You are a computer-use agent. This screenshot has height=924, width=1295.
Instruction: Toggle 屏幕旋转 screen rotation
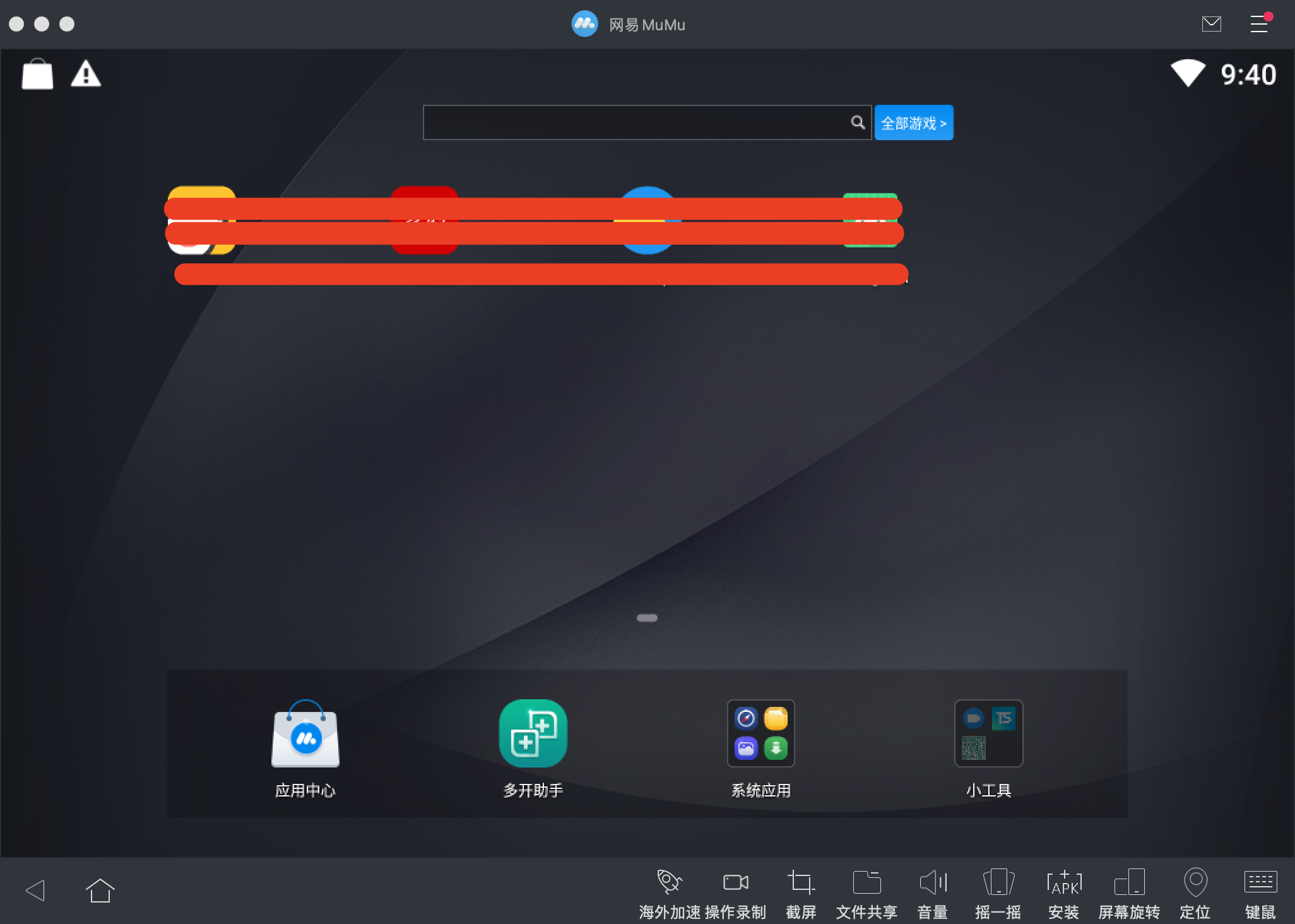(x=1129, y=883)
